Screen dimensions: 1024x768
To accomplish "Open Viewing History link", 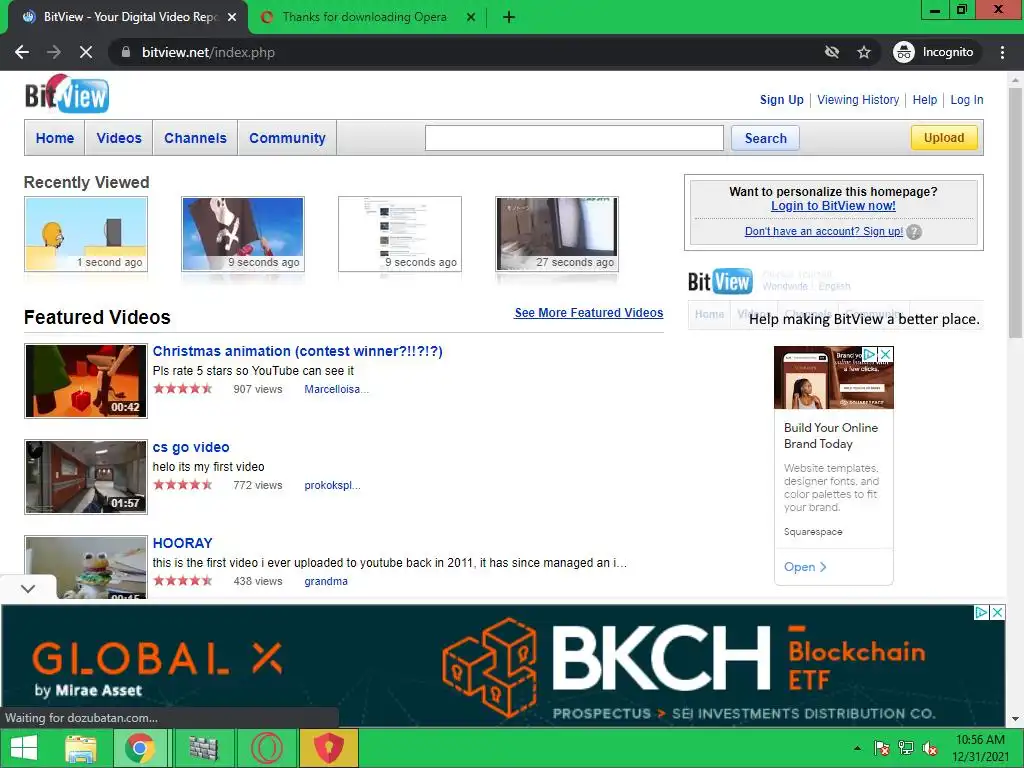I will [x=858, y=100].
